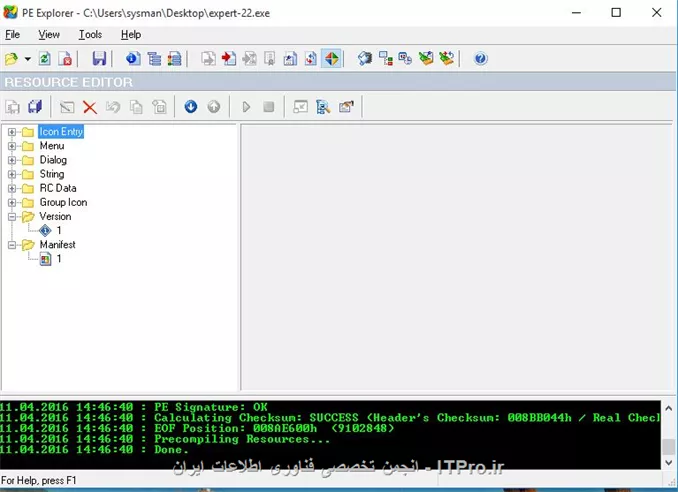Click the log panel scrollbar thumb
The width and height of the screenshot is (678, 492).
pyautogui.click(x=668, y=447)
